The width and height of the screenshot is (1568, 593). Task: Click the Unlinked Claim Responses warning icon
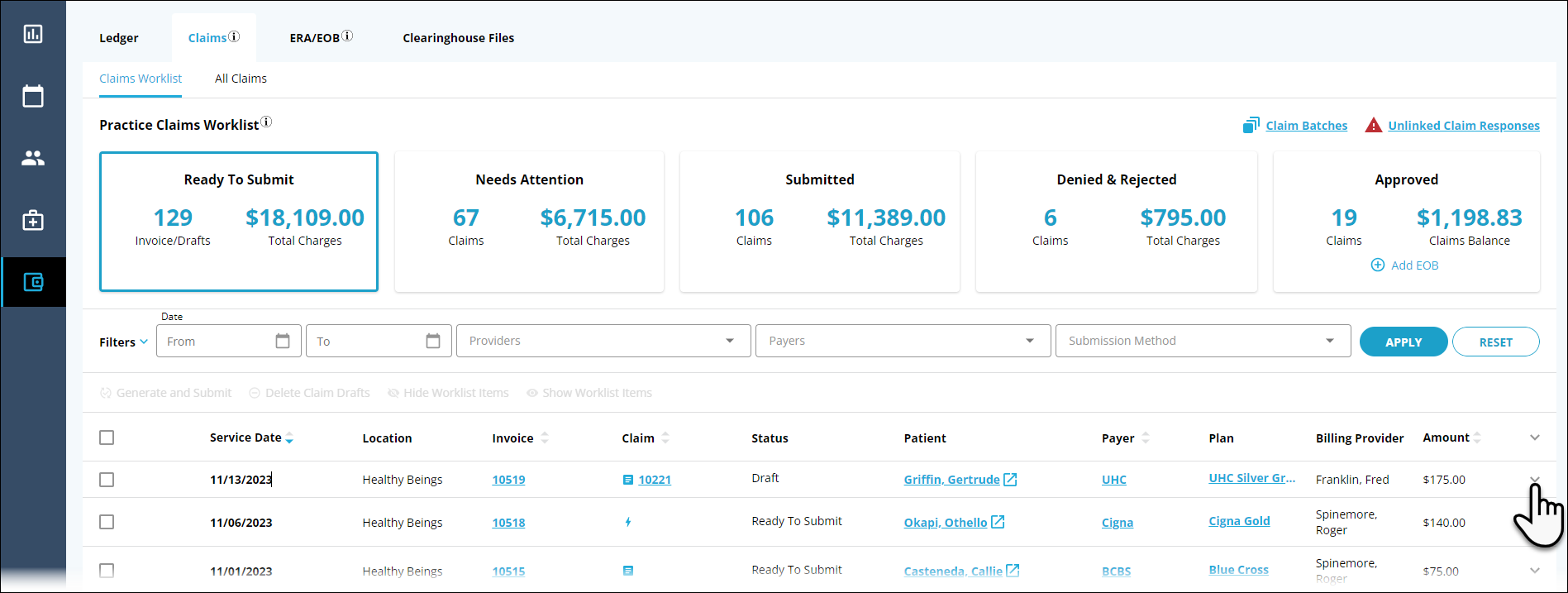click(x=1373, y=126)
